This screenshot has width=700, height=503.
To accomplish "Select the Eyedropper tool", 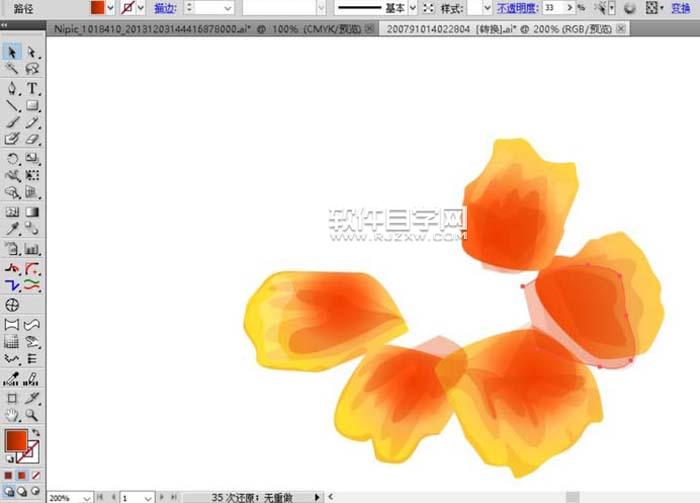I will point(12,229).
